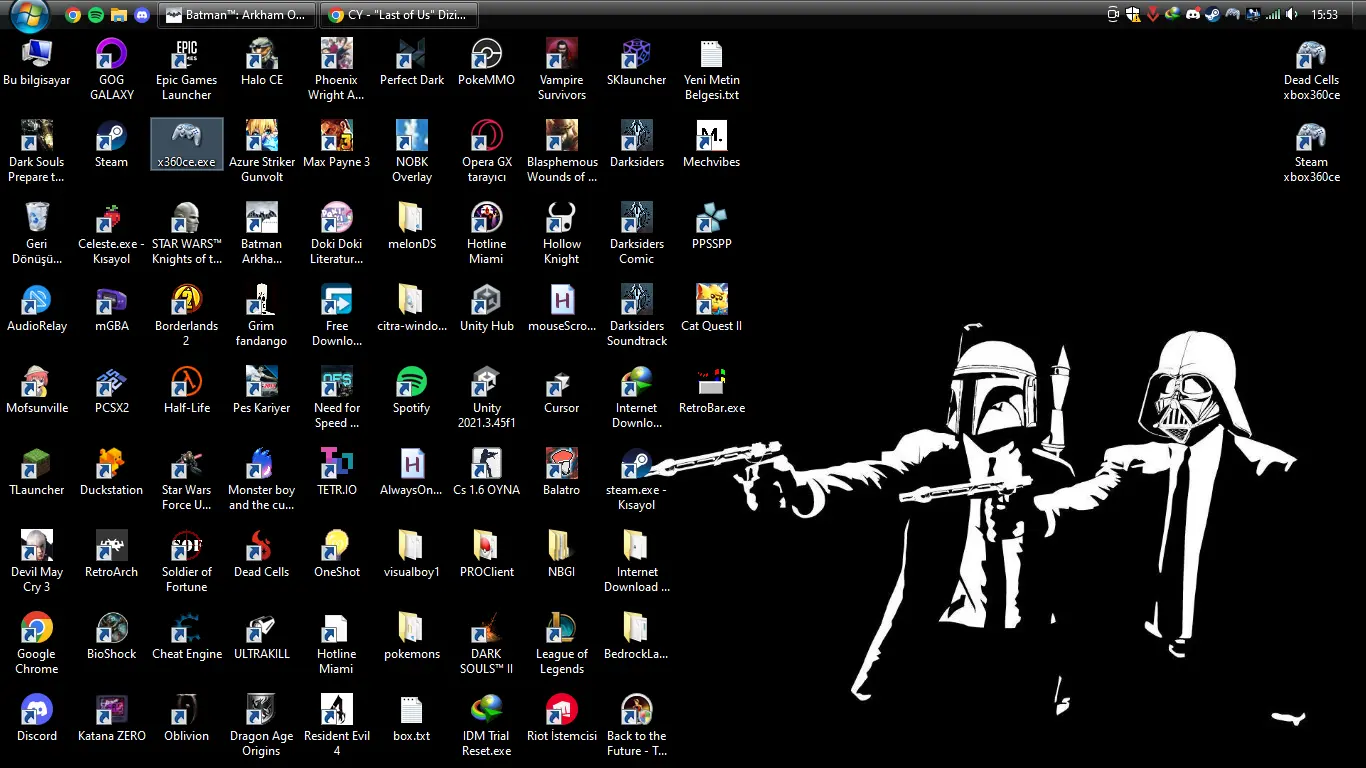Select the Hollow Knight shortcut
1366x768 pixels.
coord(562,233)
